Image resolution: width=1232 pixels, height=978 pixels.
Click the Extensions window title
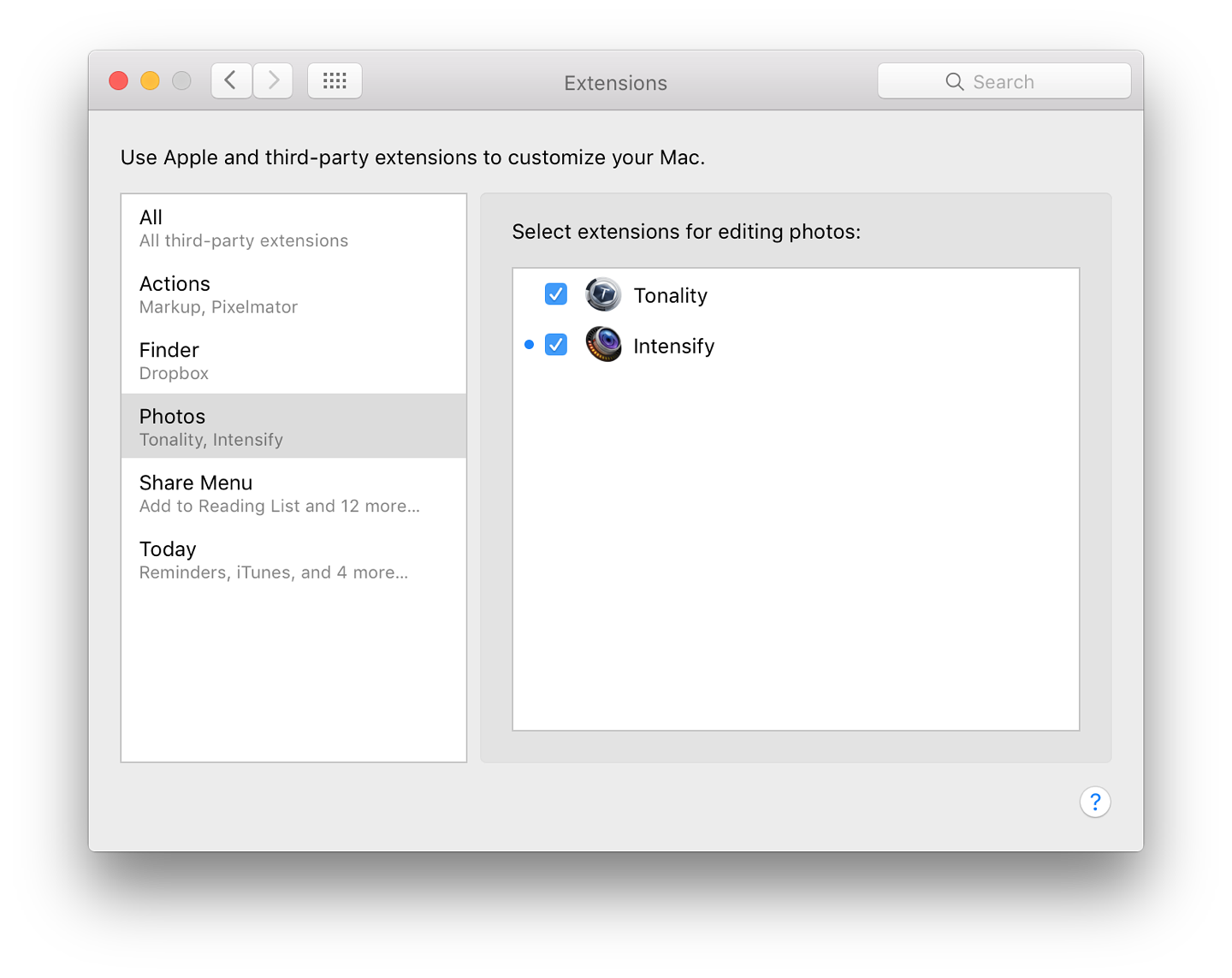point(616,83)
